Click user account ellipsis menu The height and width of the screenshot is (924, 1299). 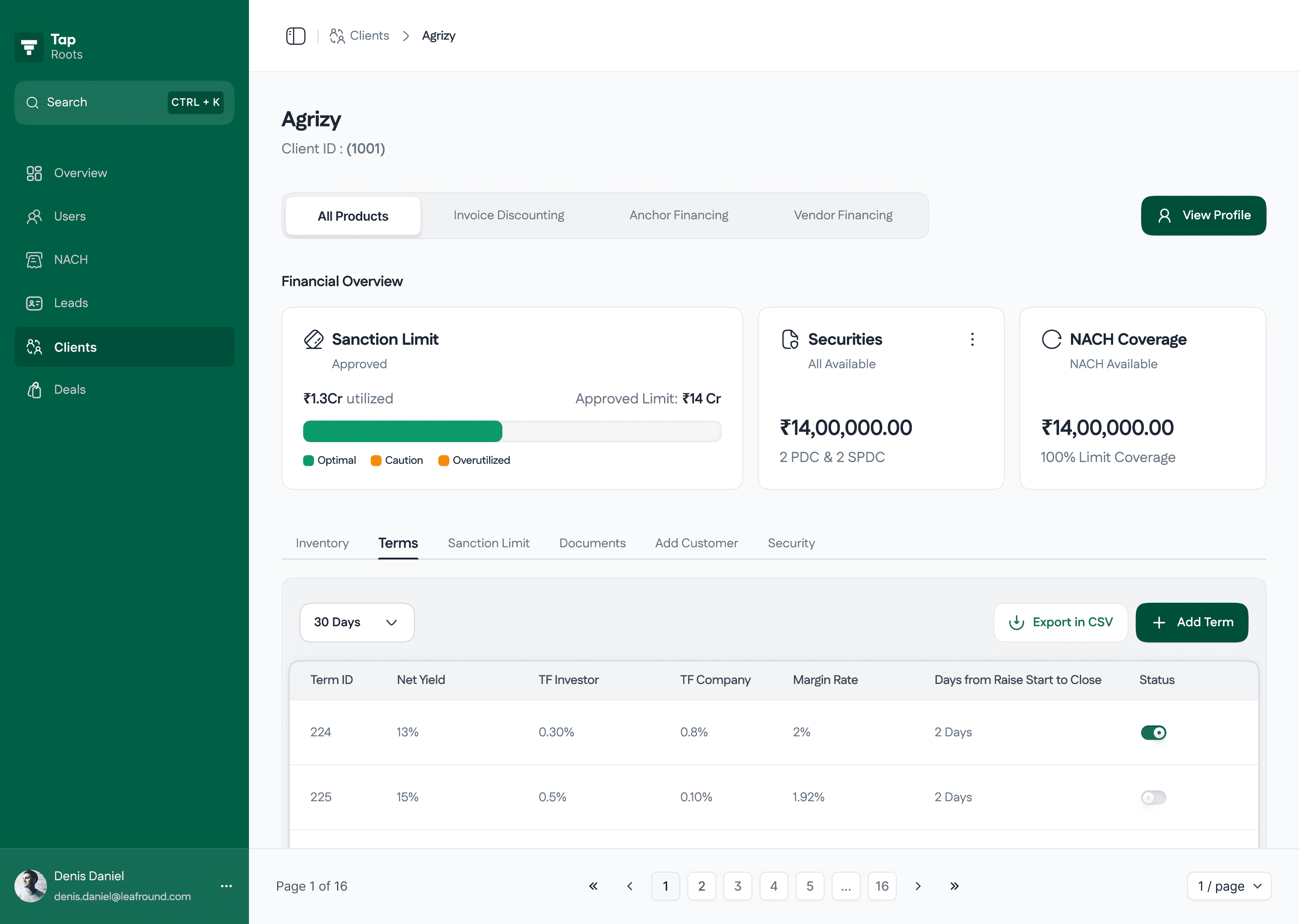click(x=226, y=886)
